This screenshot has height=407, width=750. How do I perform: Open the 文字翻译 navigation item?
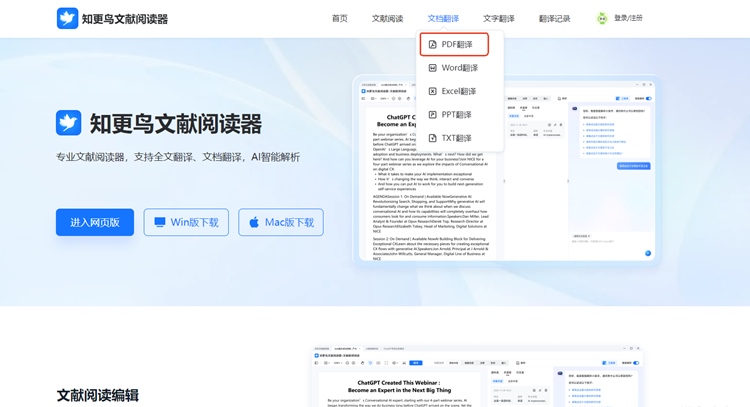point(498,19)
